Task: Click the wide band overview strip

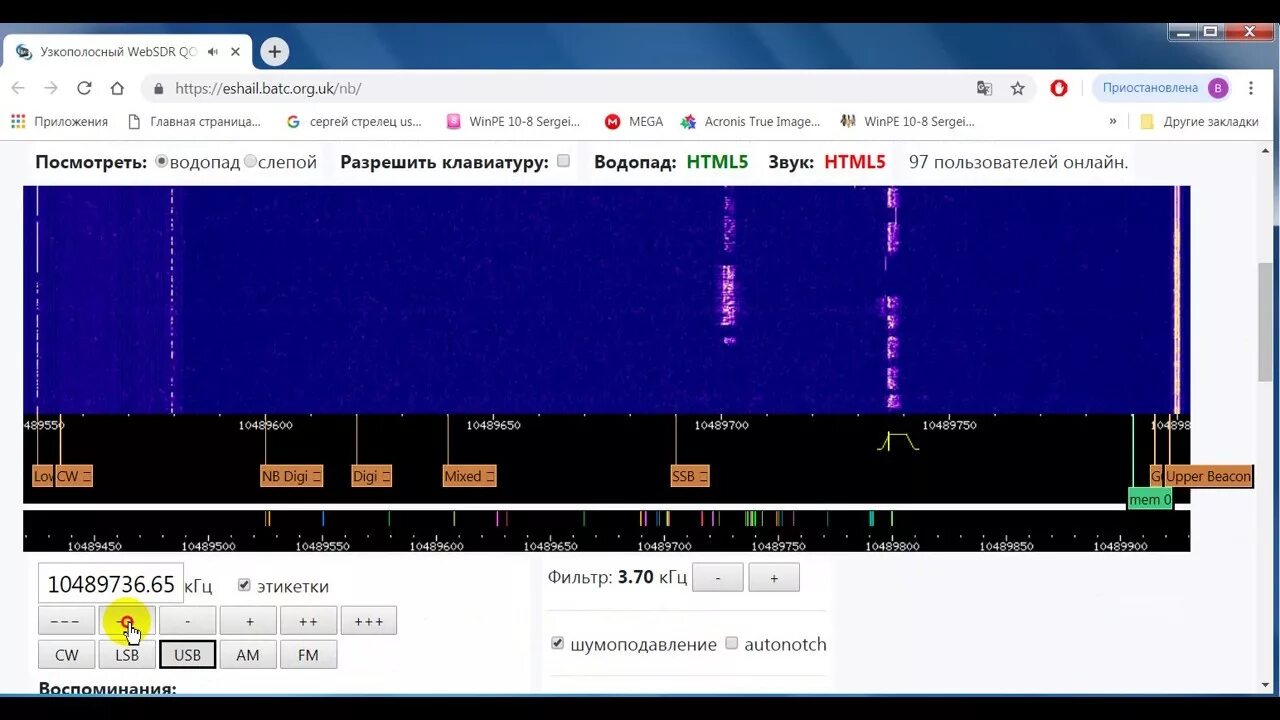Action: [606, 531]
